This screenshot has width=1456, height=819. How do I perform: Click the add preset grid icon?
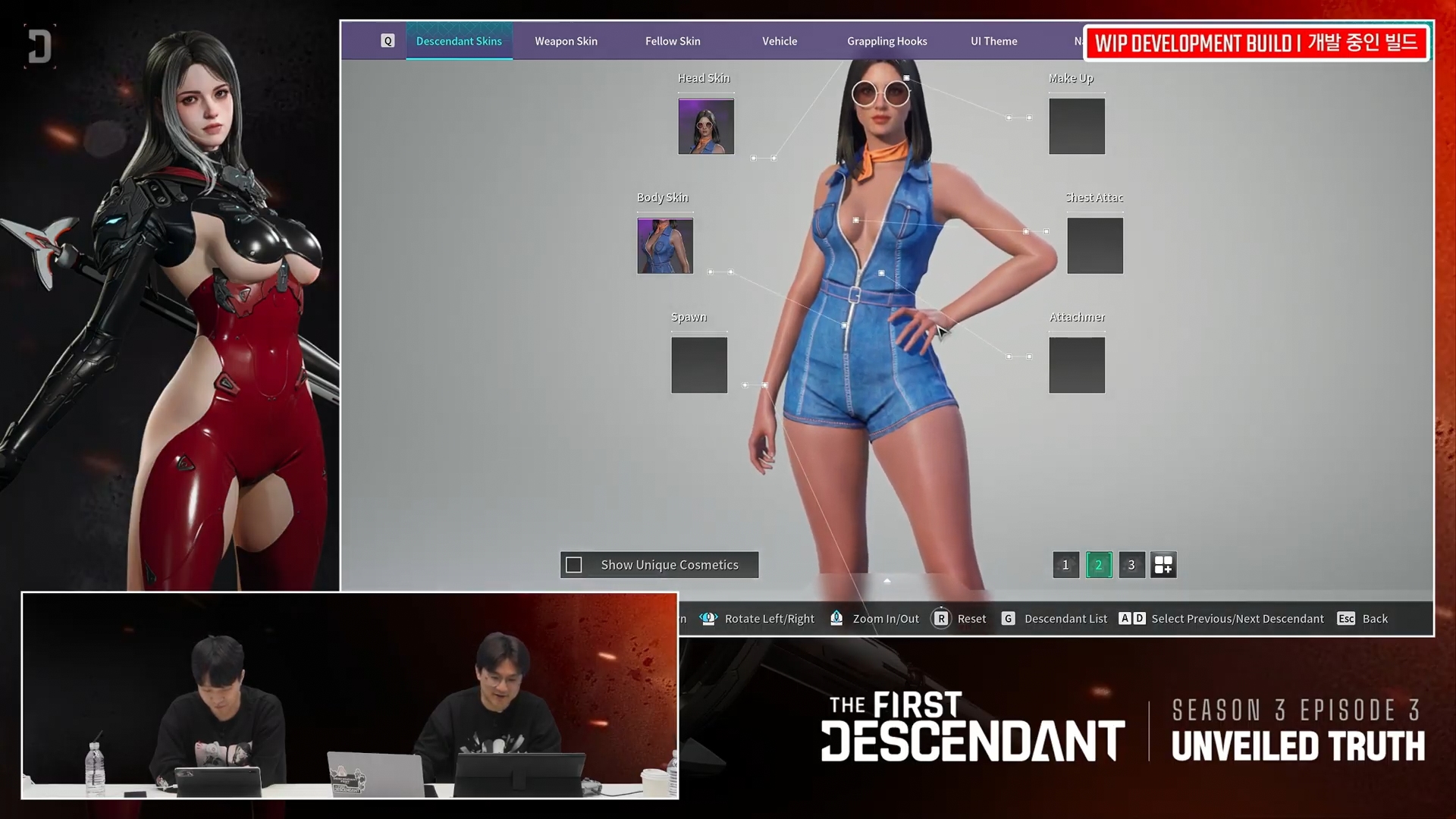pos(1163,565)
